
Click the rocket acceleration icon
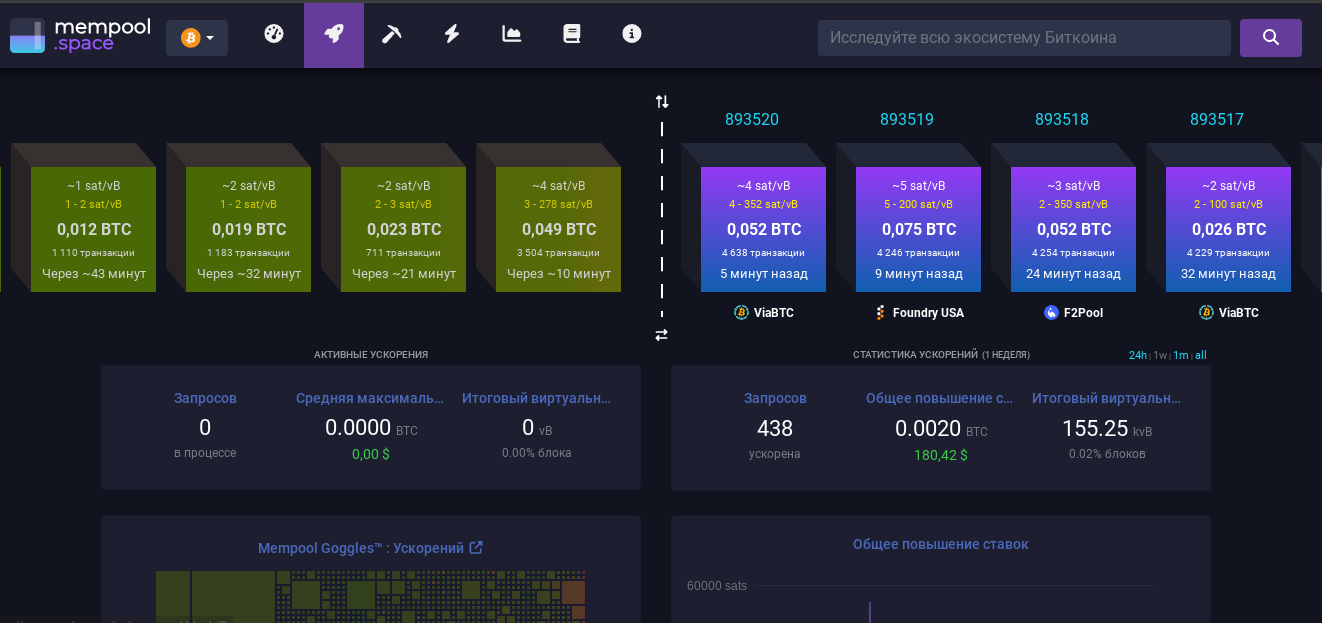[x=334, y=34]
